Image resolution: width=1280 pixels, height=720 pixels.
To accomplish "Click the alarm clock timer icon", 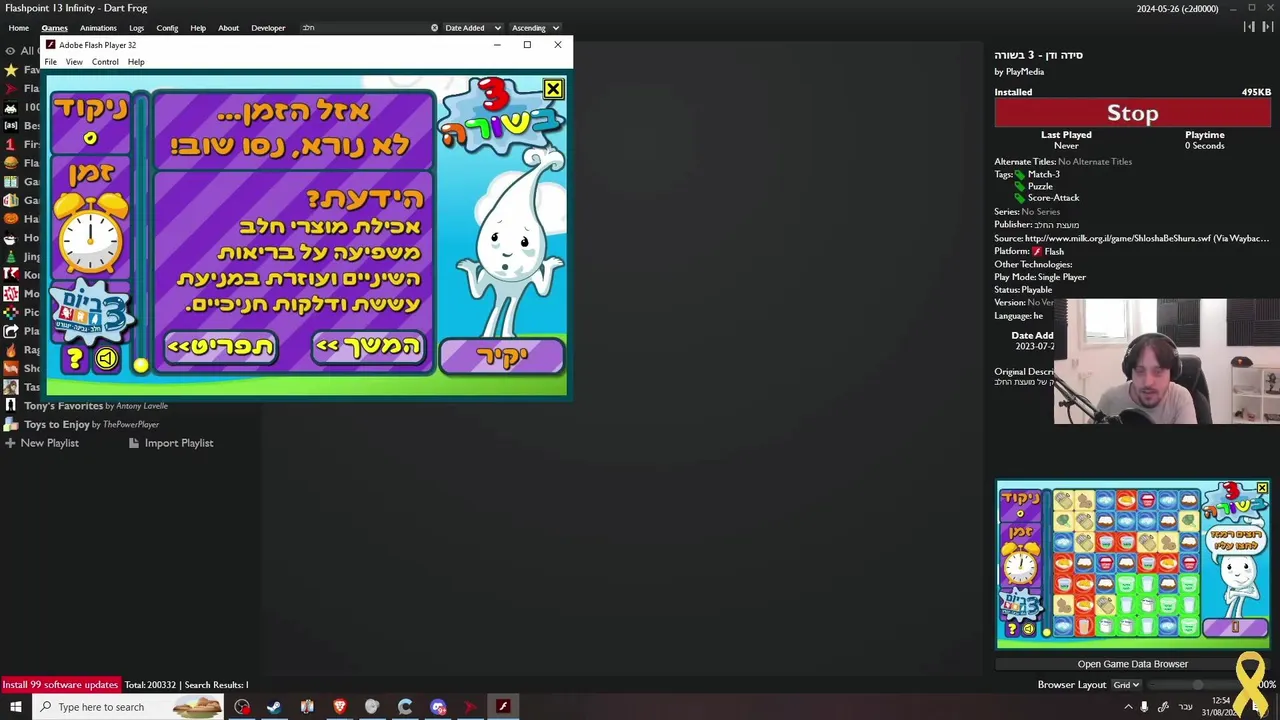I will click(x=91, y=233).
